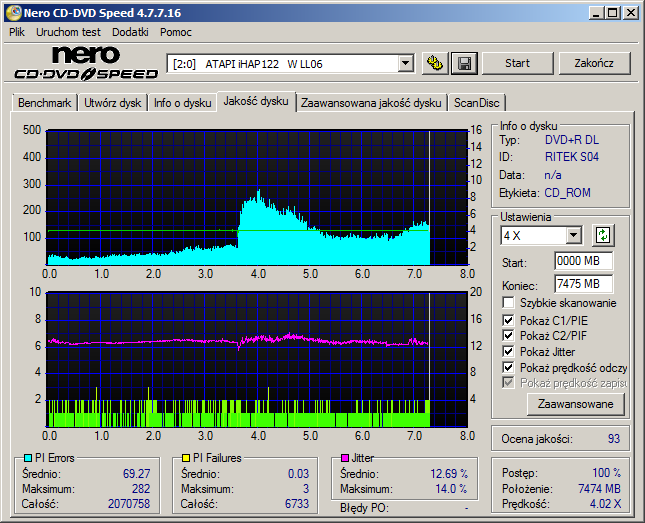
Task: Click the Koniec 7475 MB input field
Action: pyautogui.click(x=583, y=284)
